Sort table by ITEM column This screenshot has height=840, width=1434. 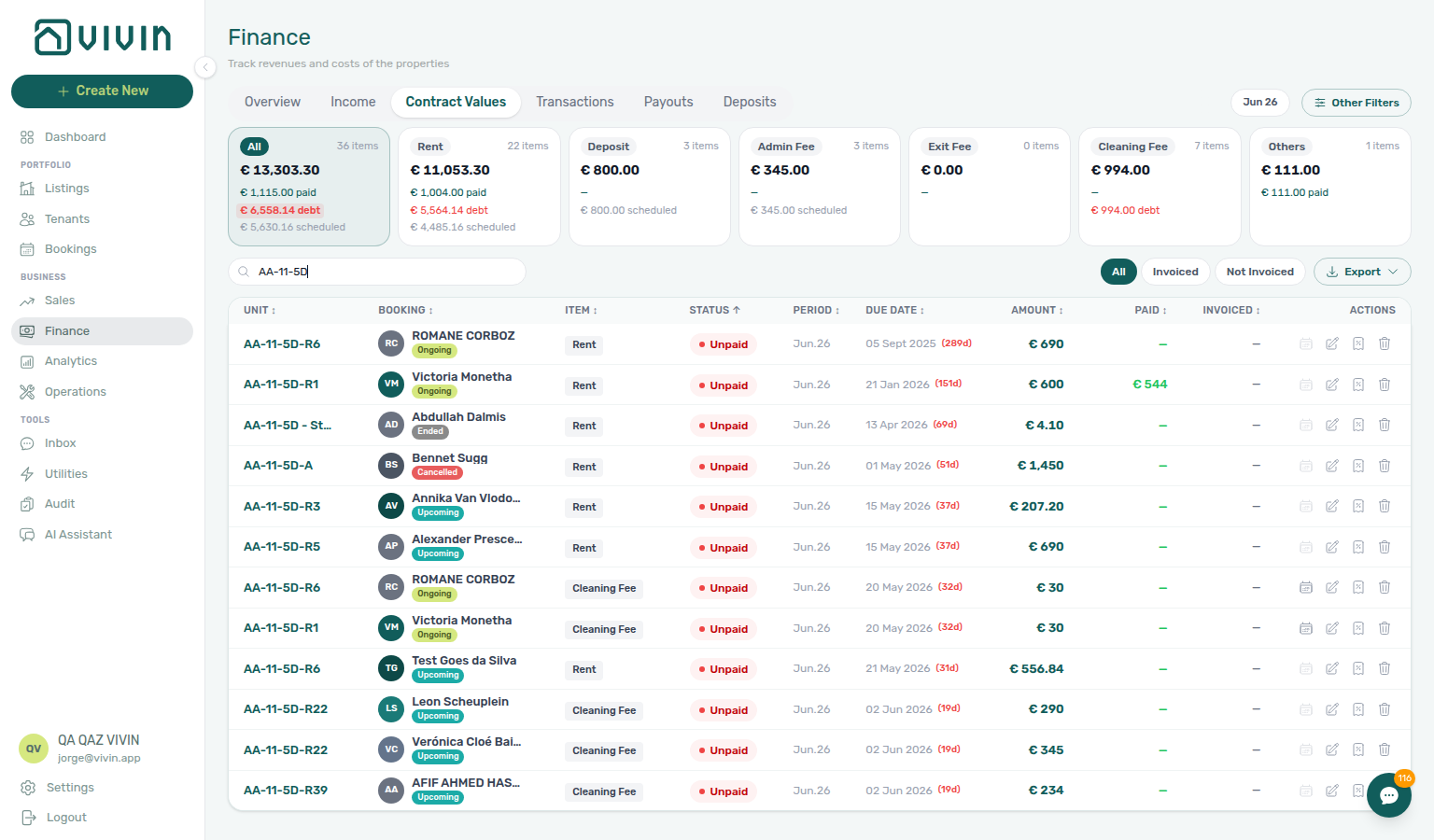(x=581, y=311)
